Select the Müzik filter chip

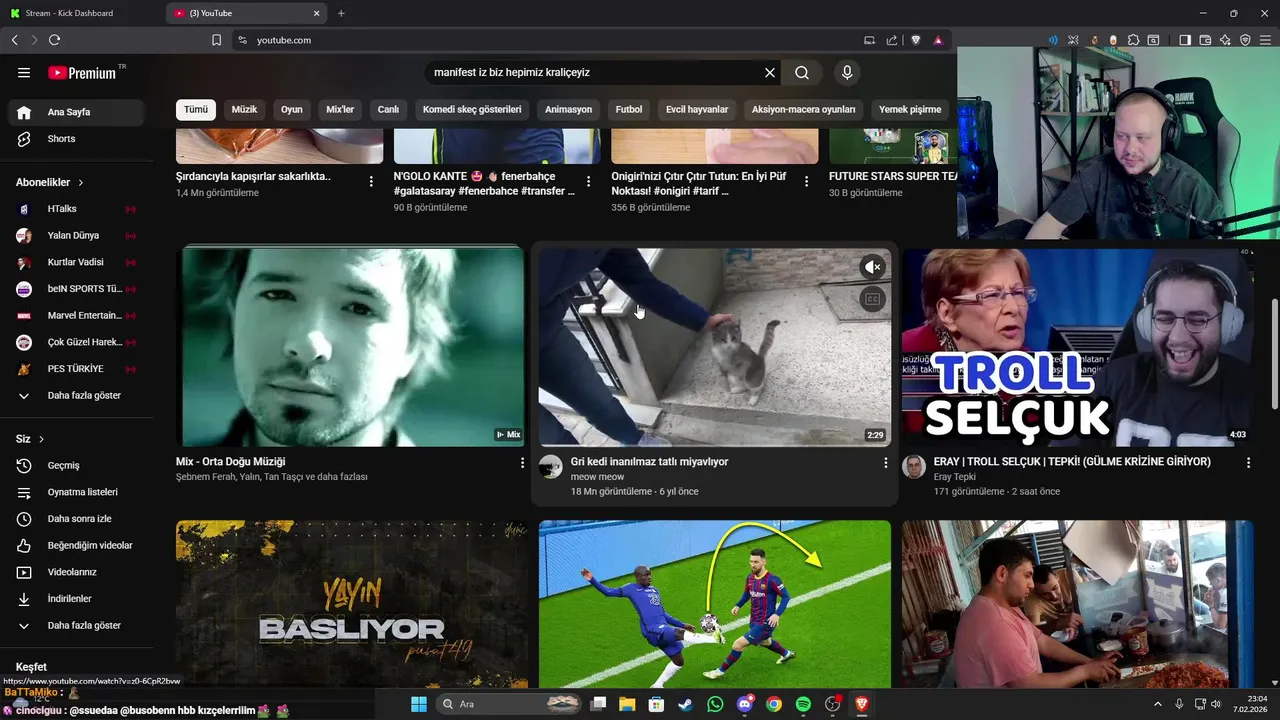coord(245,109)
